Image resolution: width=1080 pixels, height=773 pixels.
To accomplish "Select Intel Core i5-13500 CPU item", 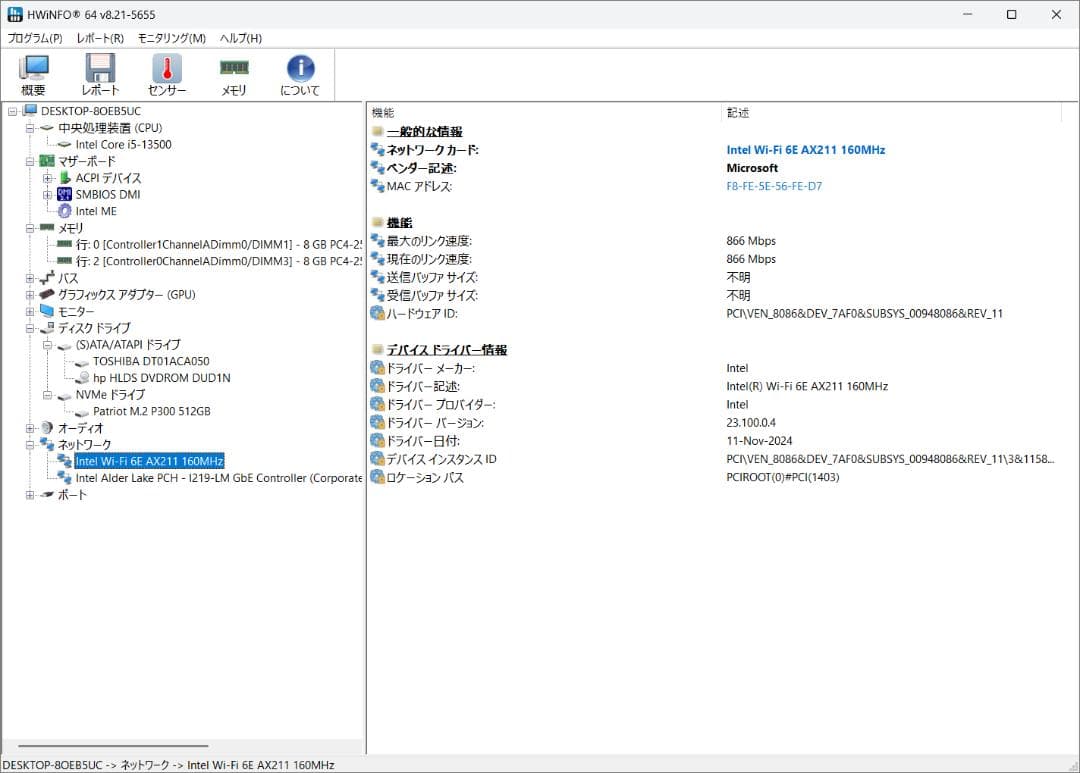I will click(123, 144).
